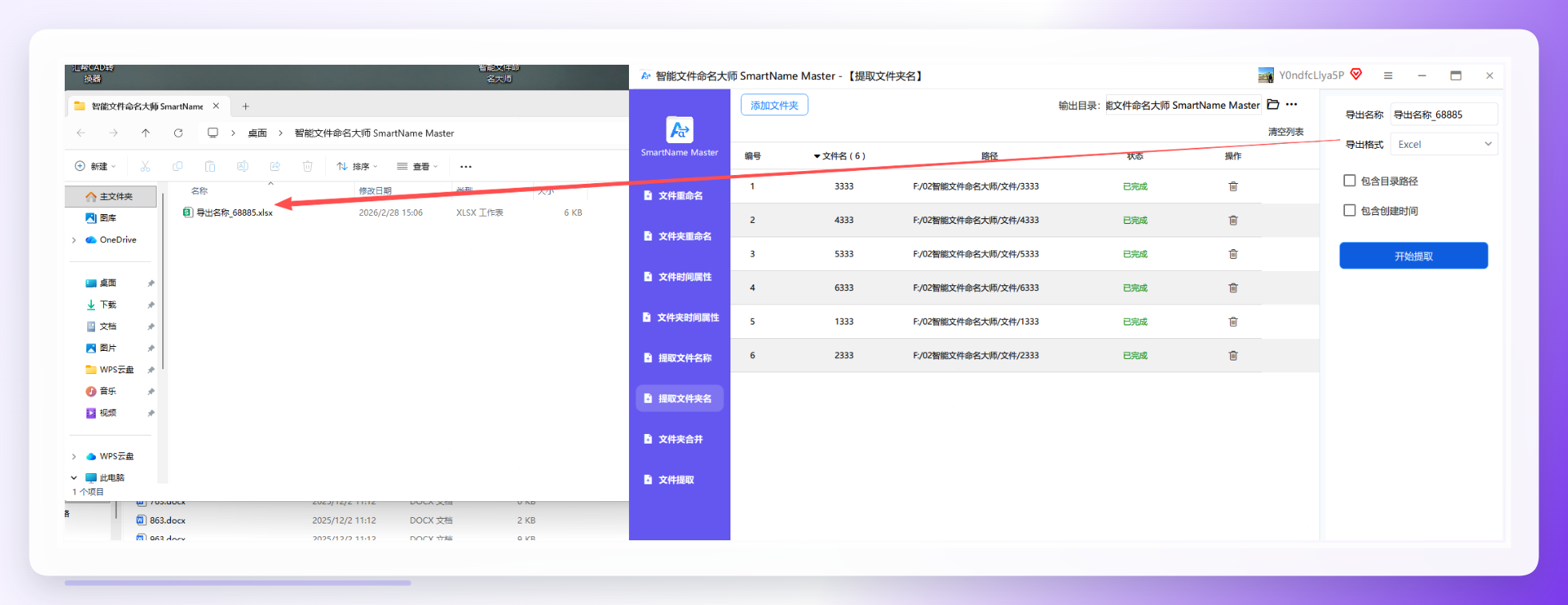
Task: Close the Explorer tab 智能文件命名大师
Action: [x=216, y=105]
